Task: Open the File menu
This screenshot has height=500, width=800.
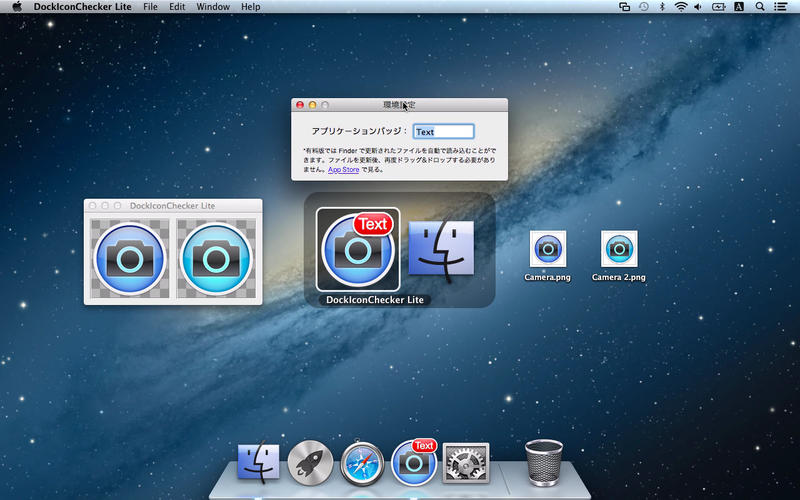Action: pyautogui.click(x=150, y=7)
